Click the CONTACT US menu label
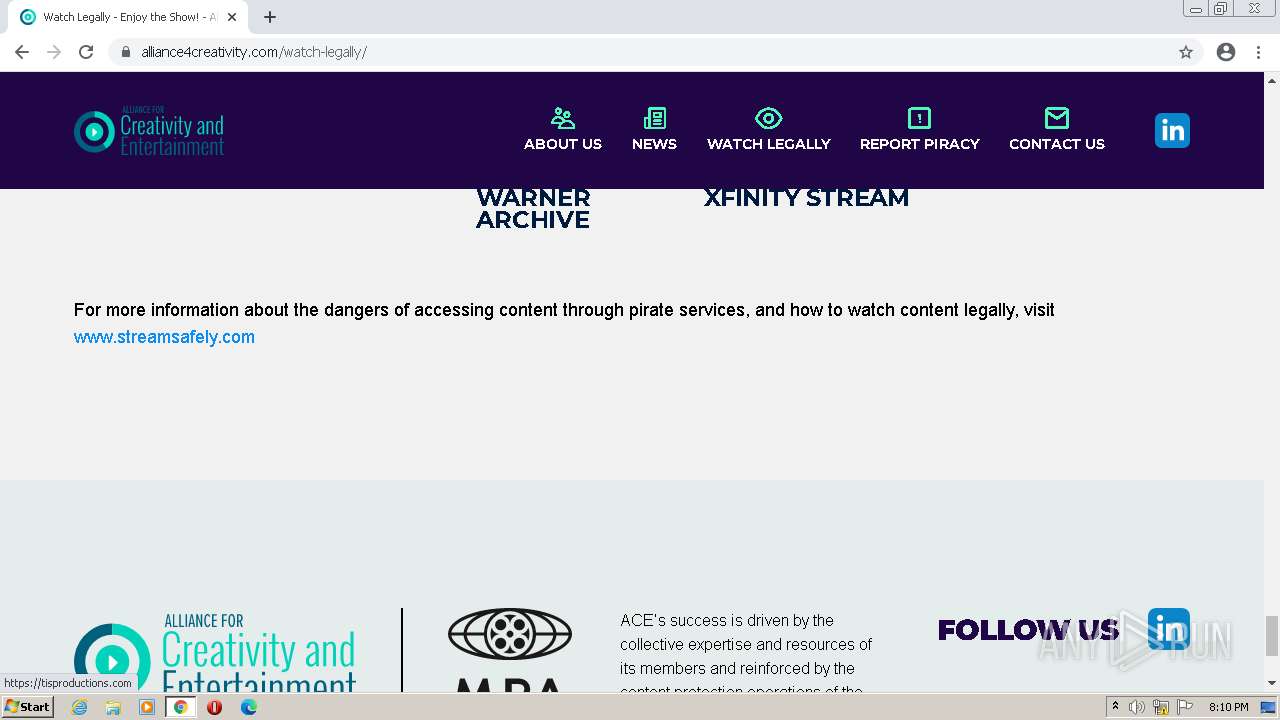This screenshot has height=720, width=1280. click(x=1057, y=144)
